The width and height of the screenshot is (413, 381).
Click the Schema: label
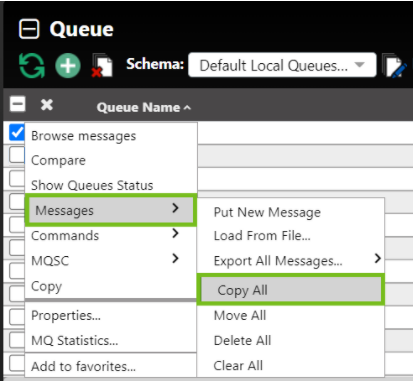pos(155,64)
